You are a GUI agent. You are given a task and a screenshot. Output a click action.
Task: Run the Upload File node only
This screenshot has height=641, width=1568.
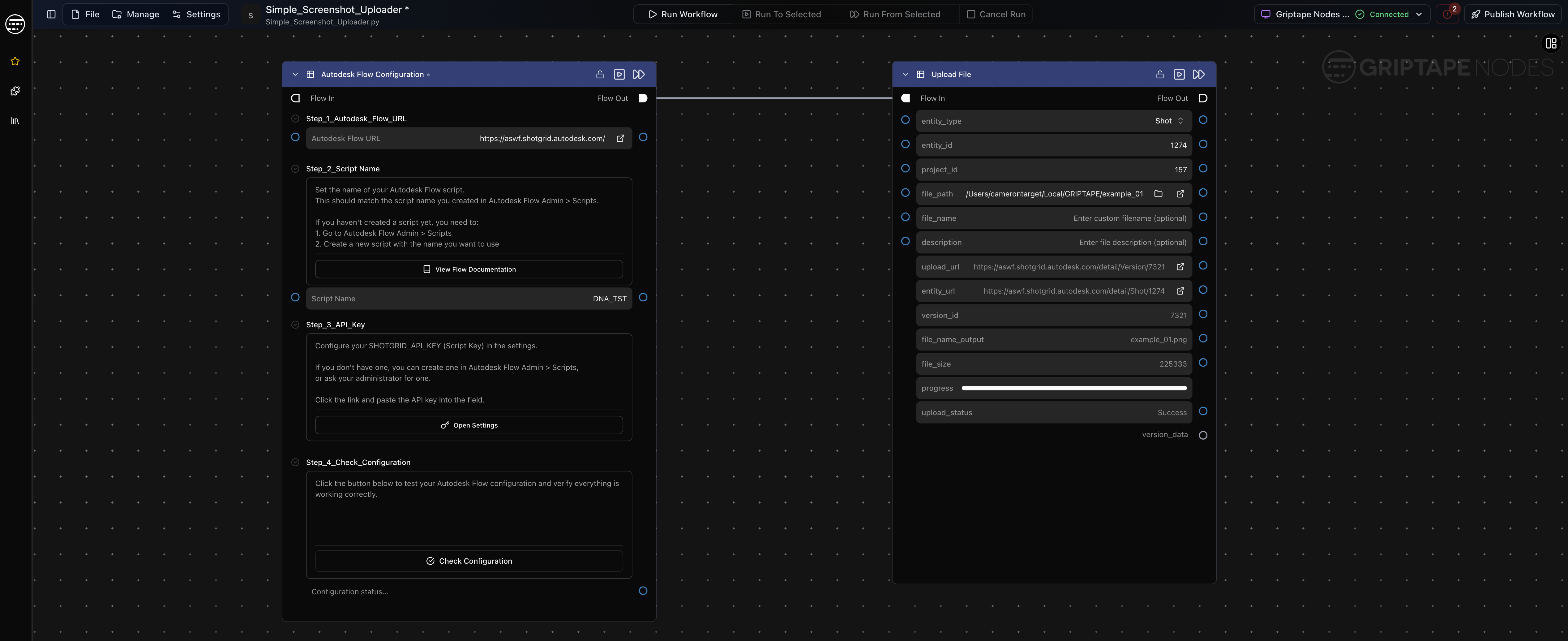tap(1179, 74)
